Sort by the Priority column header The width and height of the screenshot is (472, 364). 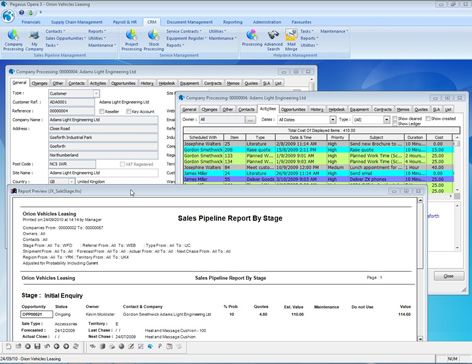pyautogui.click(x=337, y=137)
